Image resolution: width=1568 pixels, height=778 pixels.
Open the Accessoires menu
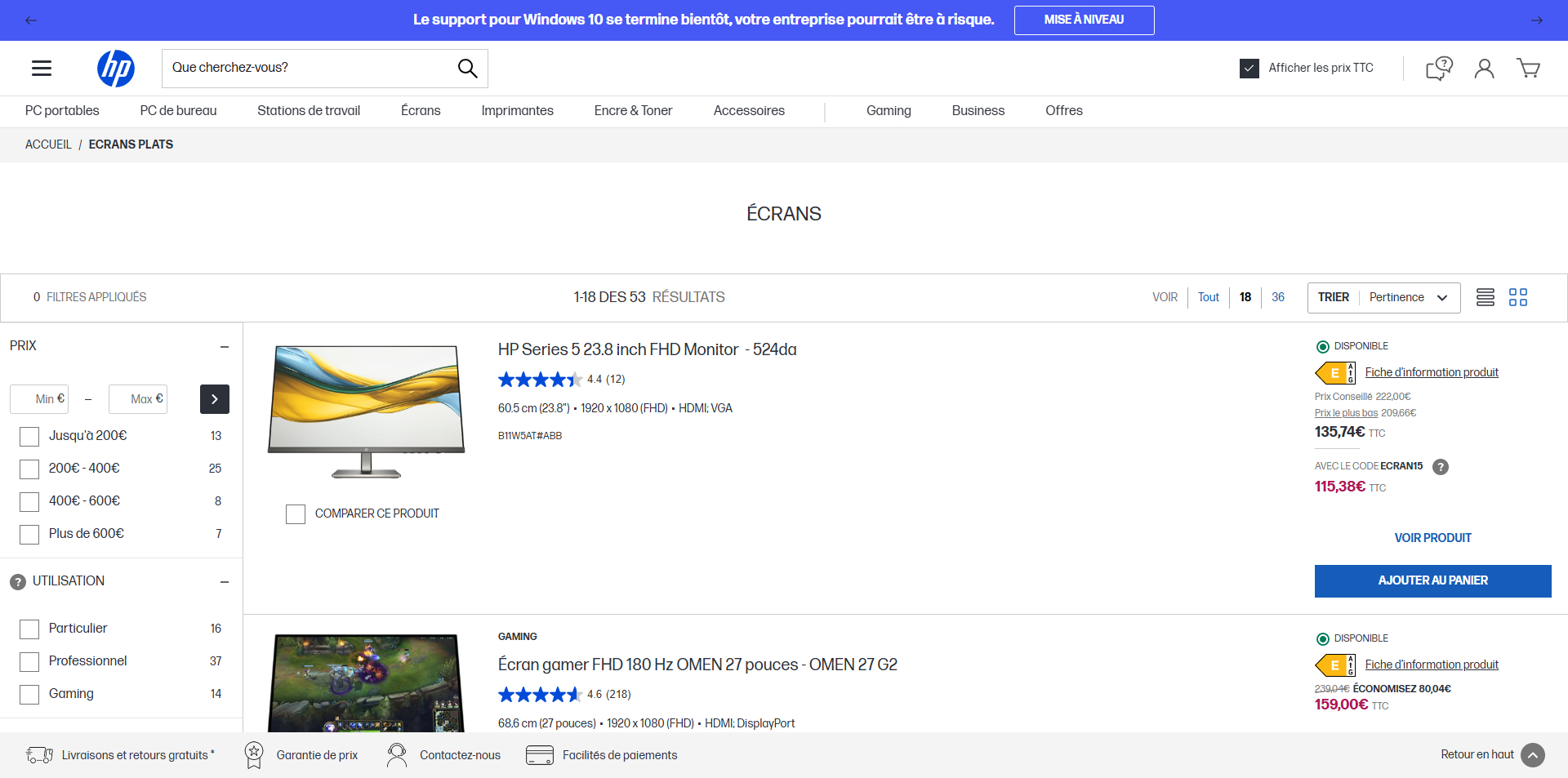click(x=749, y=111)
